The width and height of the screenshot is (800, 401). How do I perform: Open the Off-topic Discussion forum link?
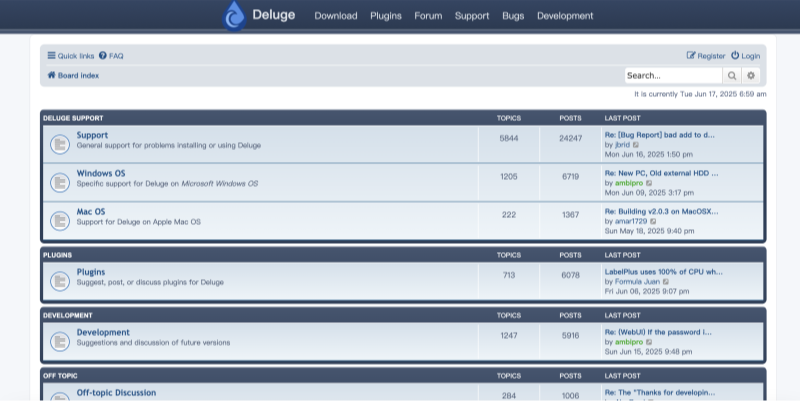point(116,393)
